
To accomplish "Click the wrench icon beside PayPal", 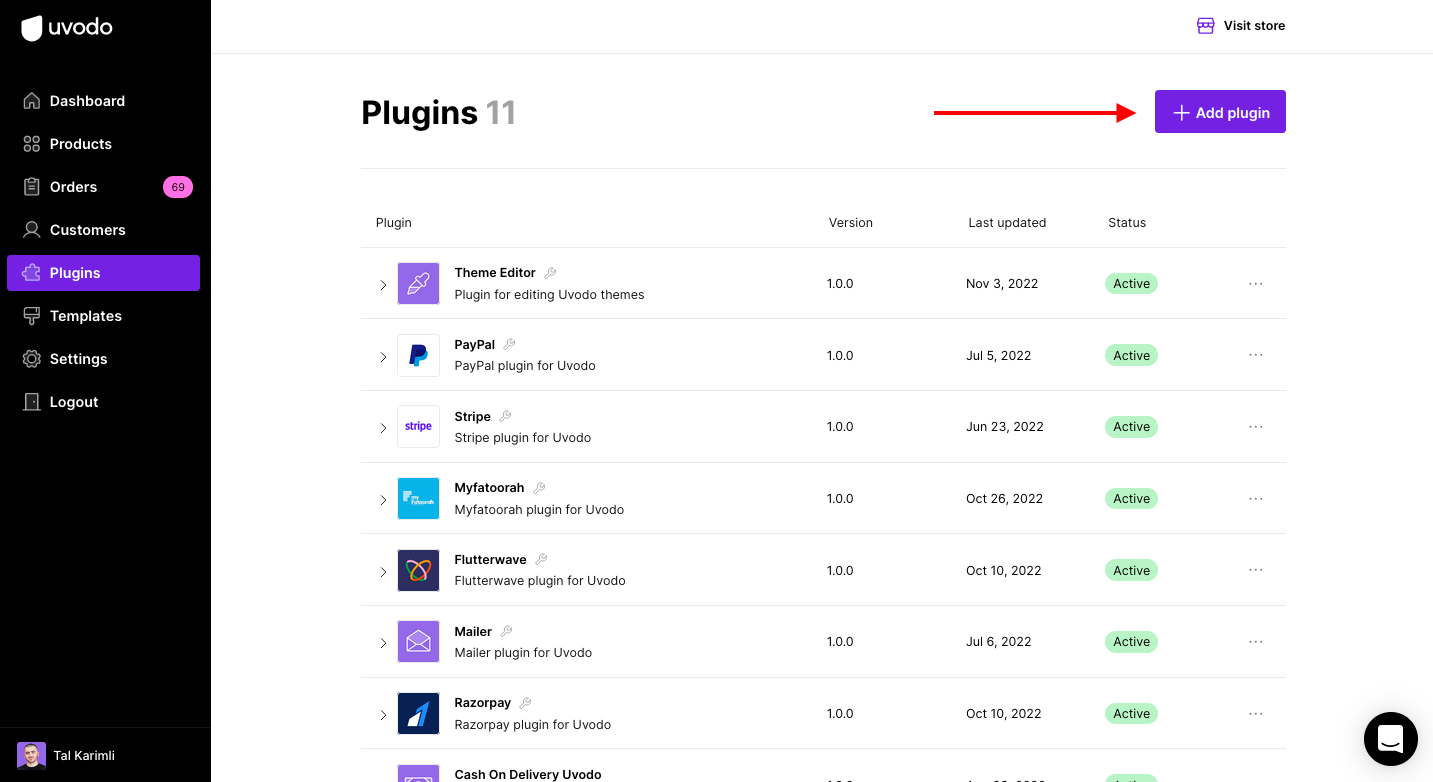I will (509, 344).
